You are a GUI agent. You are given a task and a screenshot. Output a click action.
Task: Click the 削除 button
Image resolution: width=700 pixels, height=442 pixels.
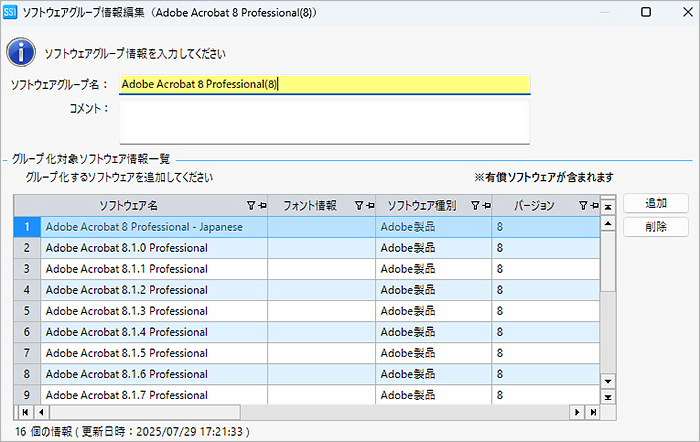[656, 227]
